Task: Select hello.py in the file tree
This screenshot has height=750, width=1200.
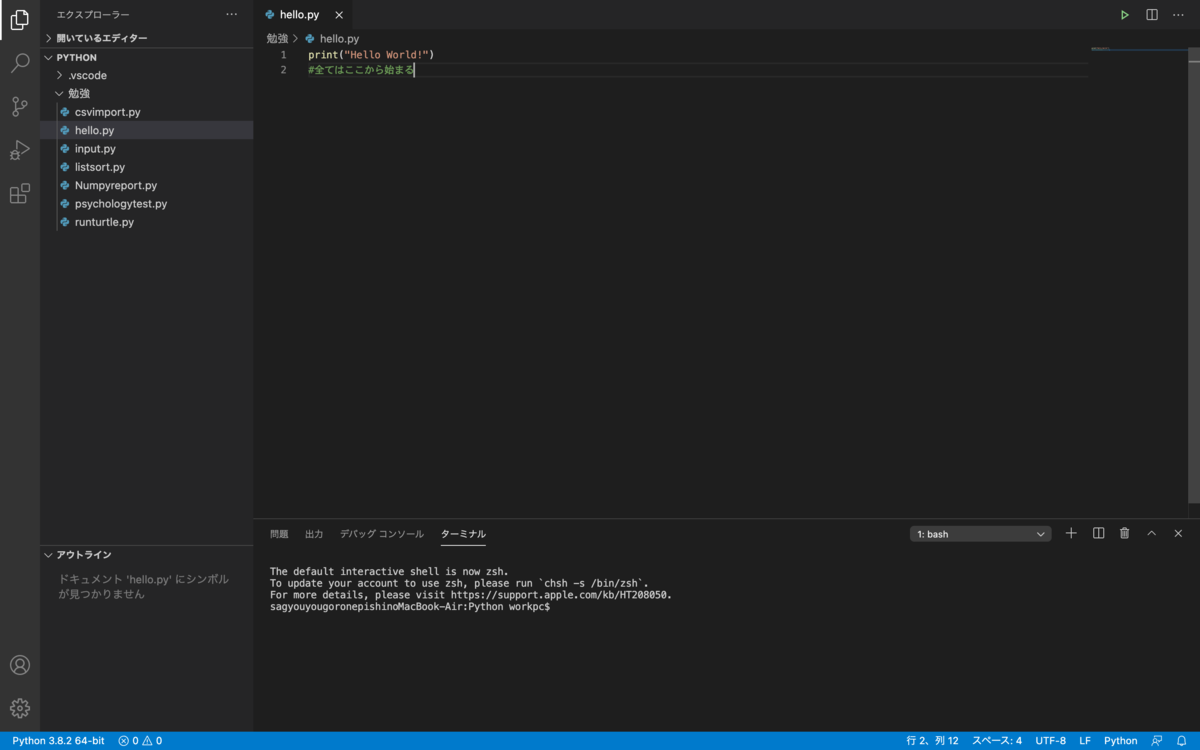Action: point(147,130)
